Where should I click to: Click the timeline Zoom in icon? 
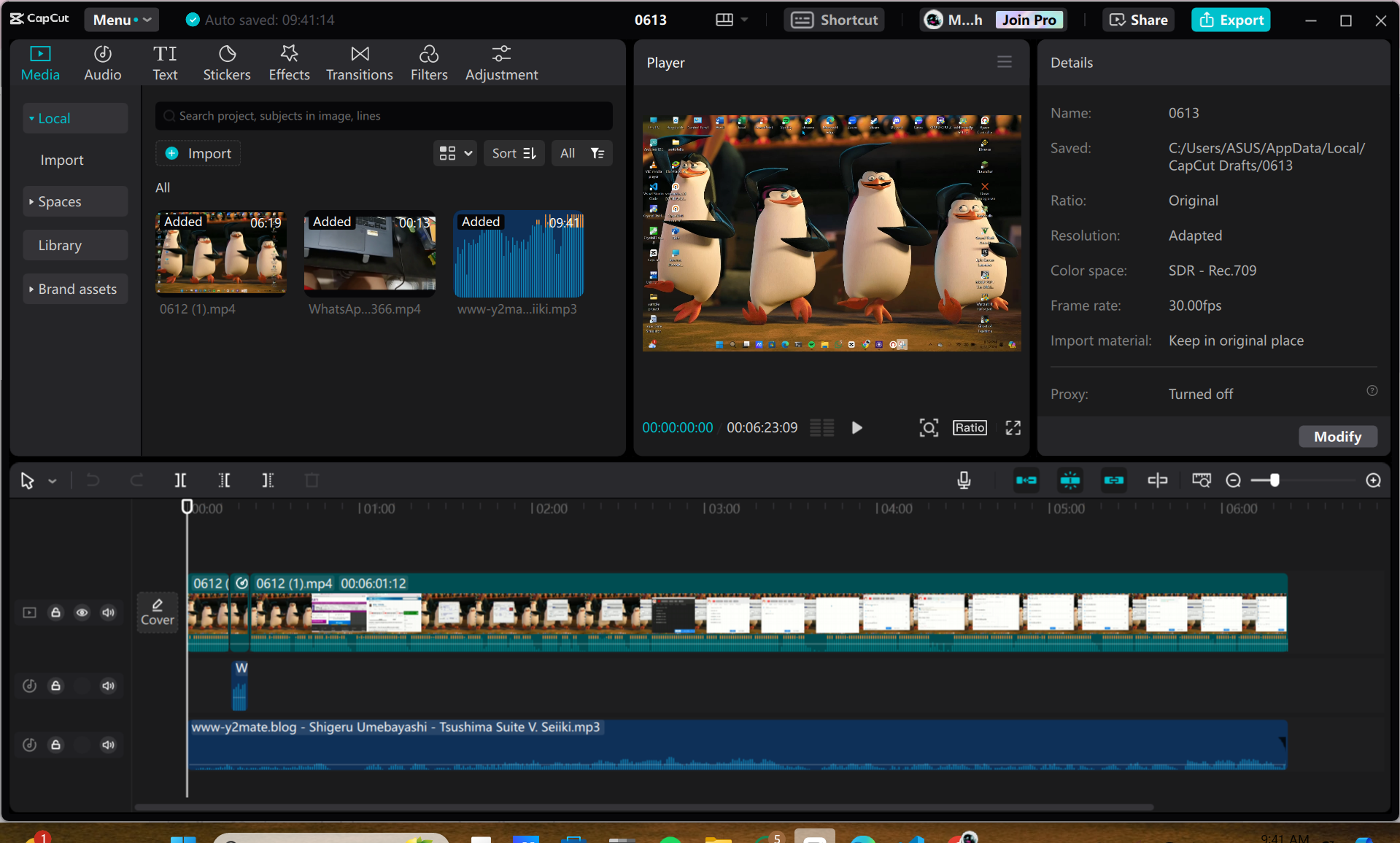[1373, 480]
